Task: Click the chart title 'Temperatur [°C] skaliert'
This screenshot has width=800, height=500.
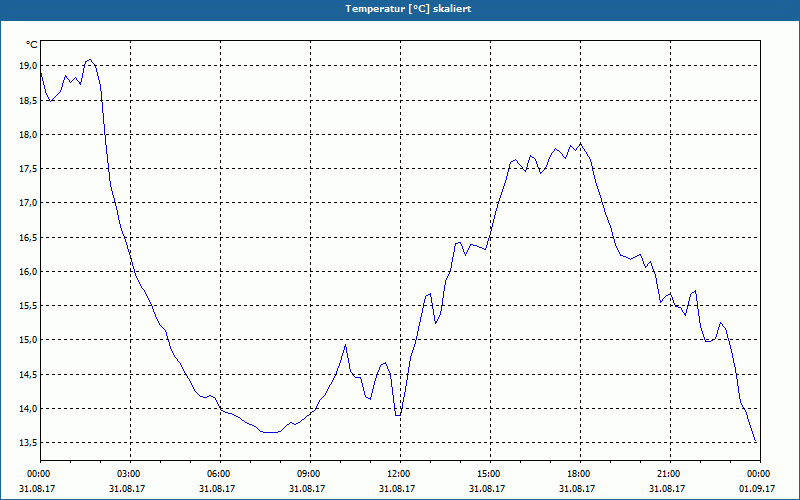Action: [408, 9]
